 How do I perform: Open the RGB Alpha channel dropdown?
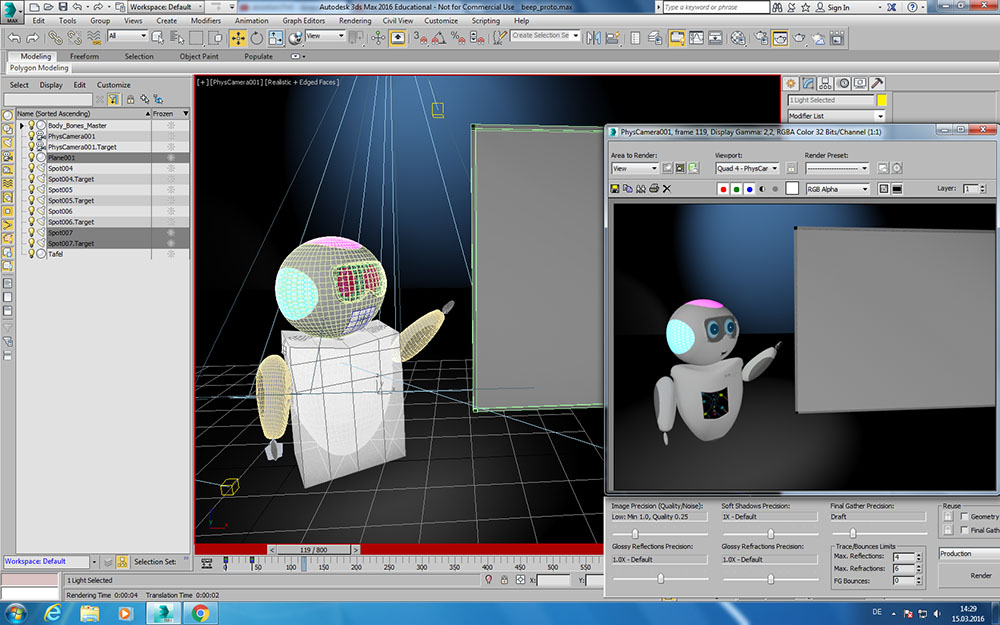[838, 188]
